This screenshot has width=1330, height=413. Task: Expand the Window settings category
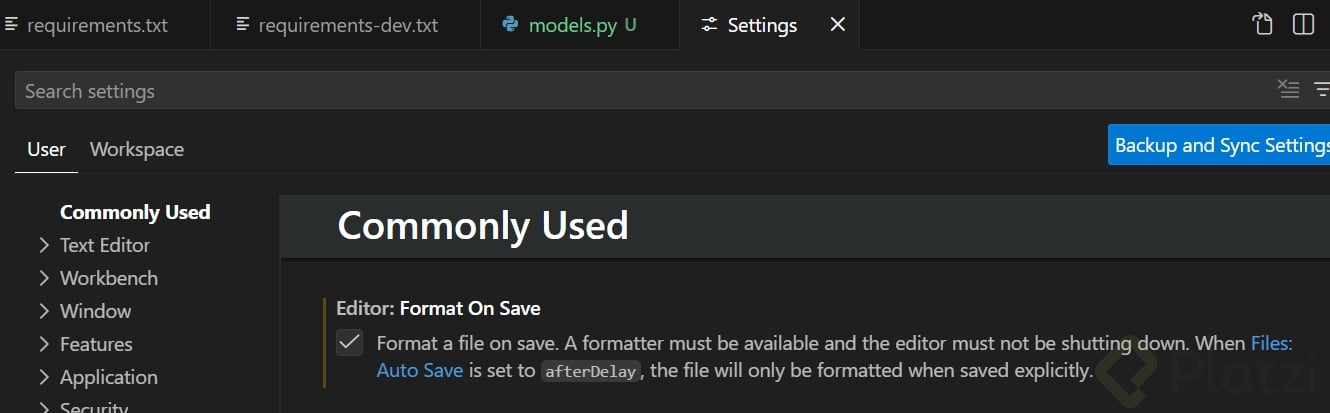coord(44,311)
